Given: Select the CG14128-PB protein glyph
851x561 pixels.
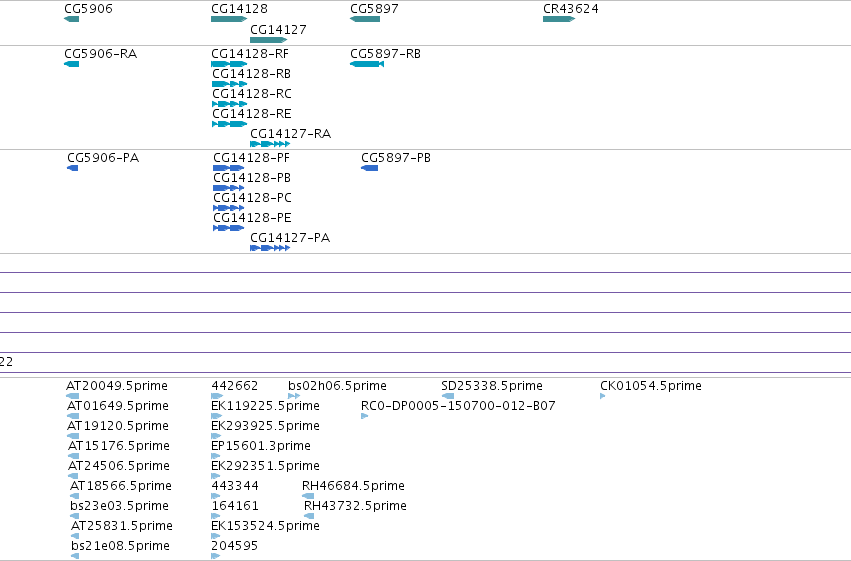Looking at the screenshot, I should [x=228, y=188].
